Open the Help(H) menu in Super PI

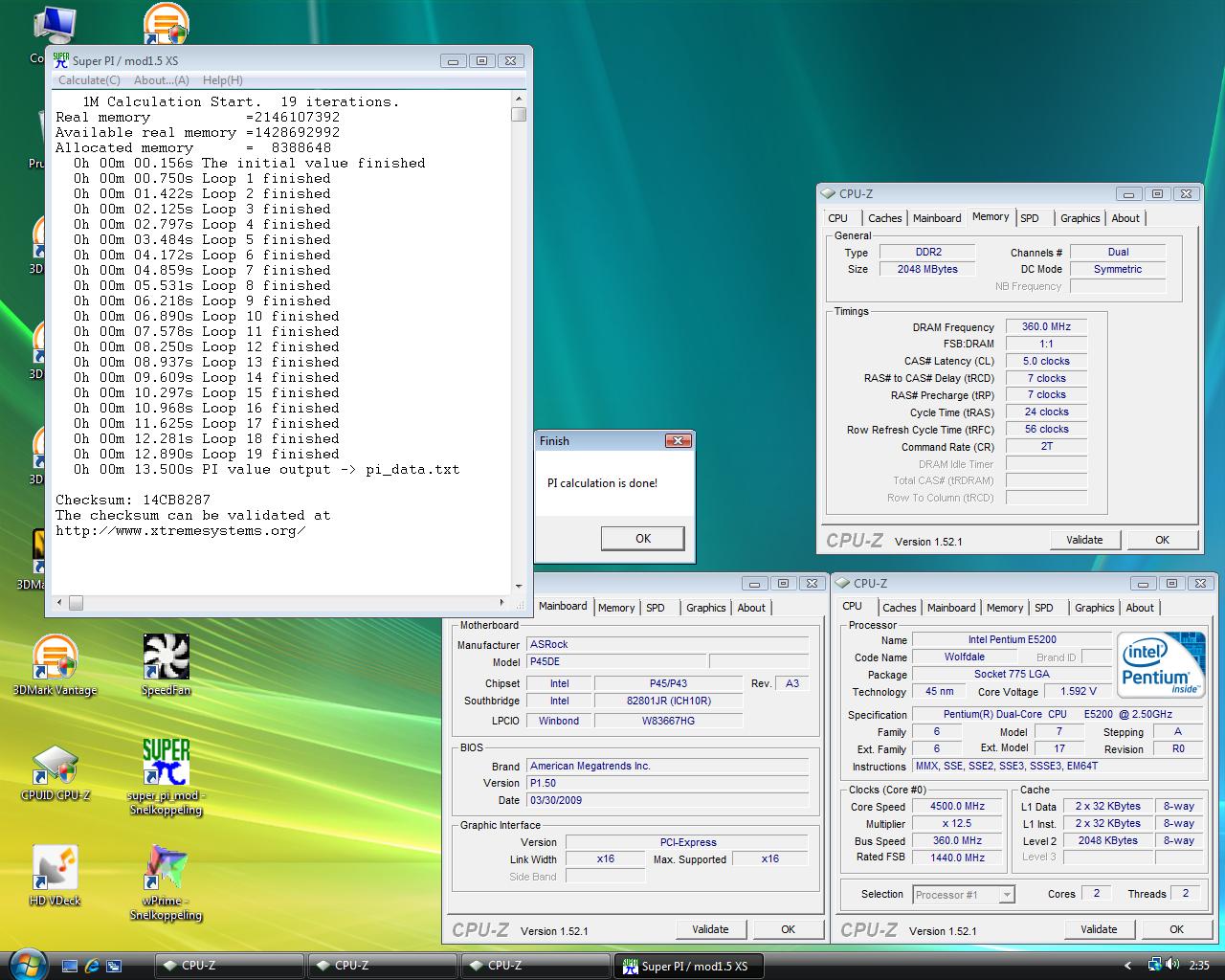coord(222,80)
